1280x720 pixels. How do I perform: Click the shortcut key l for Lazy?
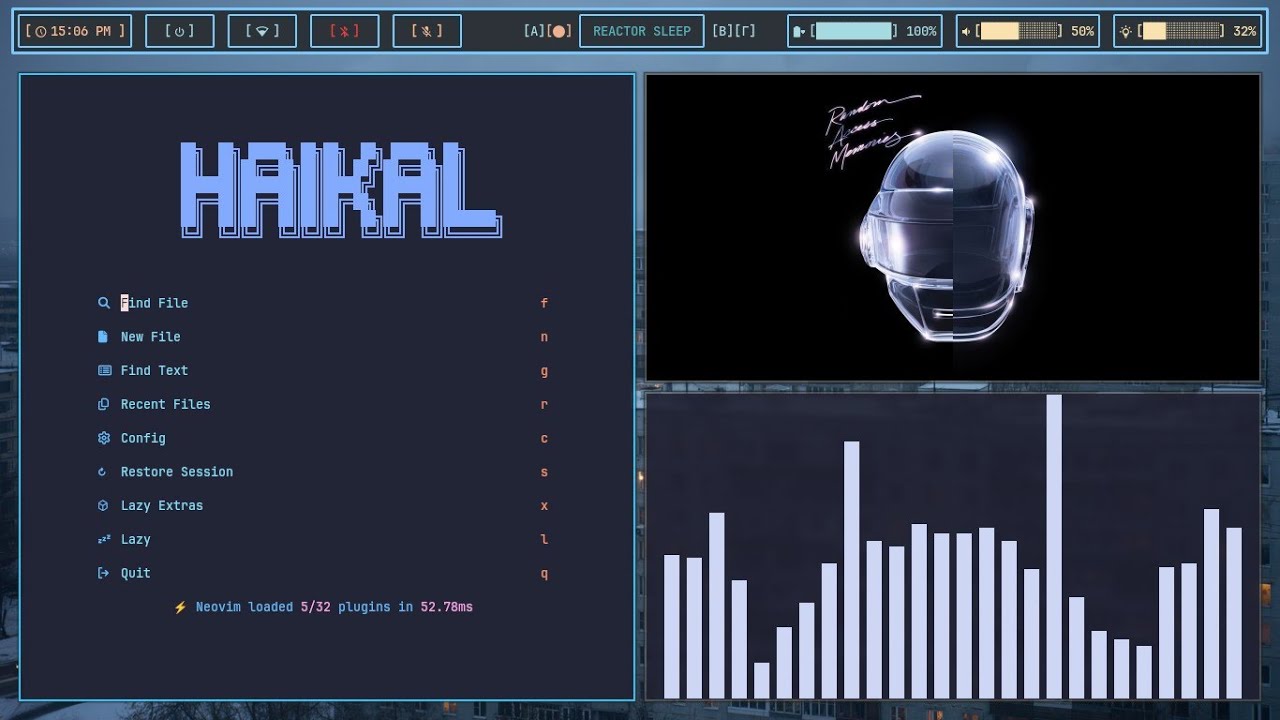coord(544,539)
